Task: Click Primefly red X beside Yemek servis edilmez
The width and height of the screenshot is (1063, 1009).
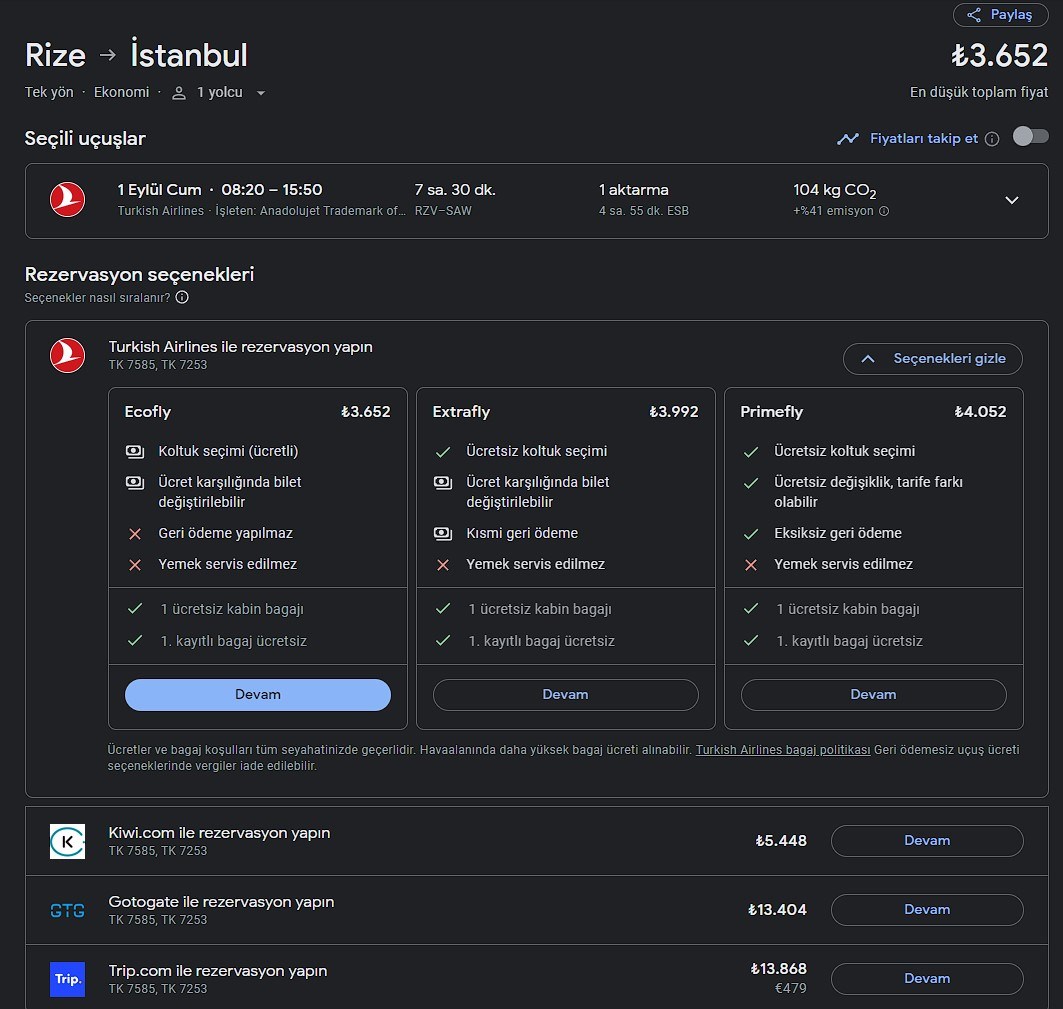Action: [x=750, y=565]
